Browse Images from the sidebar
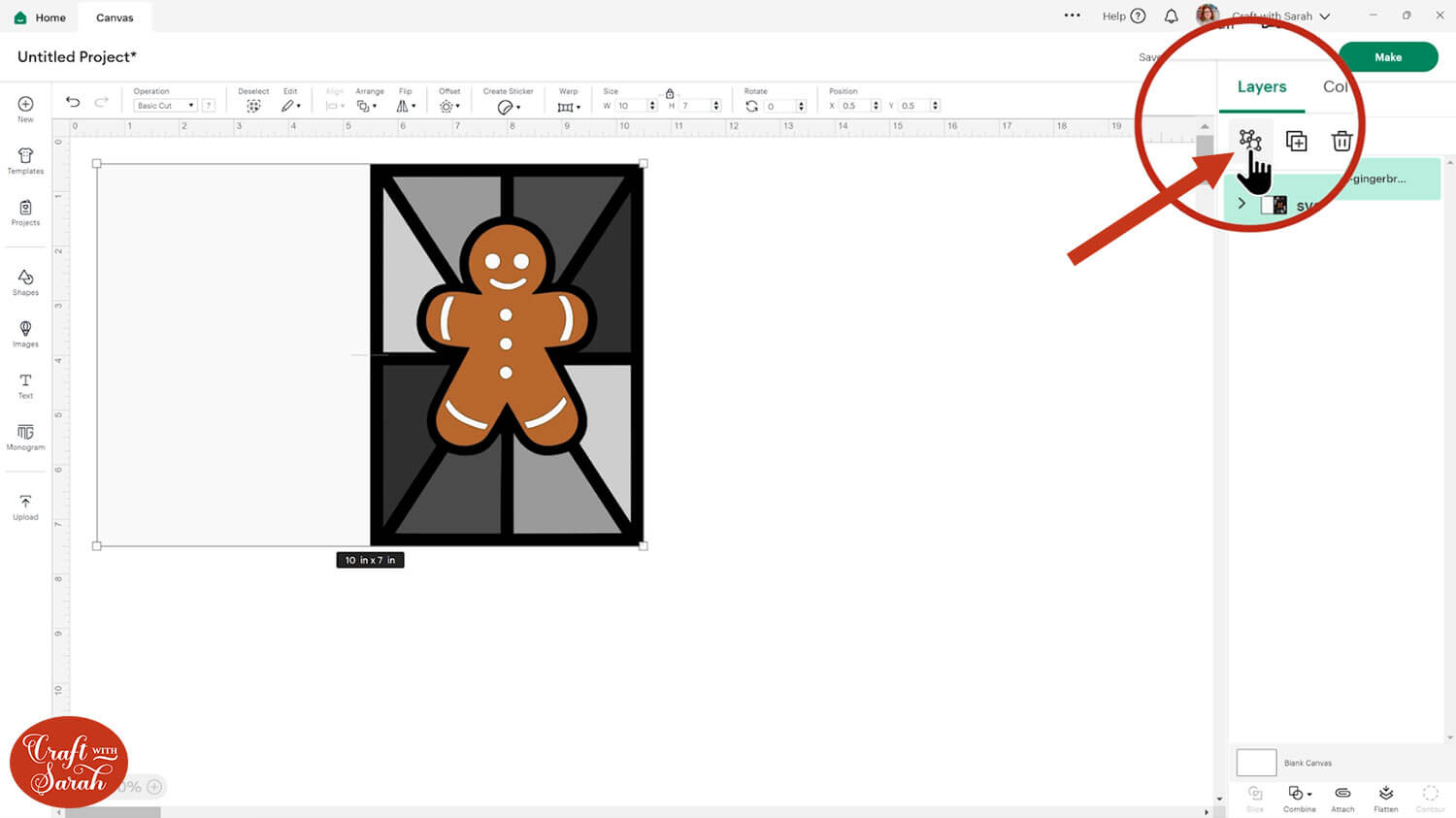Screen dimensions: 1456x818 coord(25,334)
